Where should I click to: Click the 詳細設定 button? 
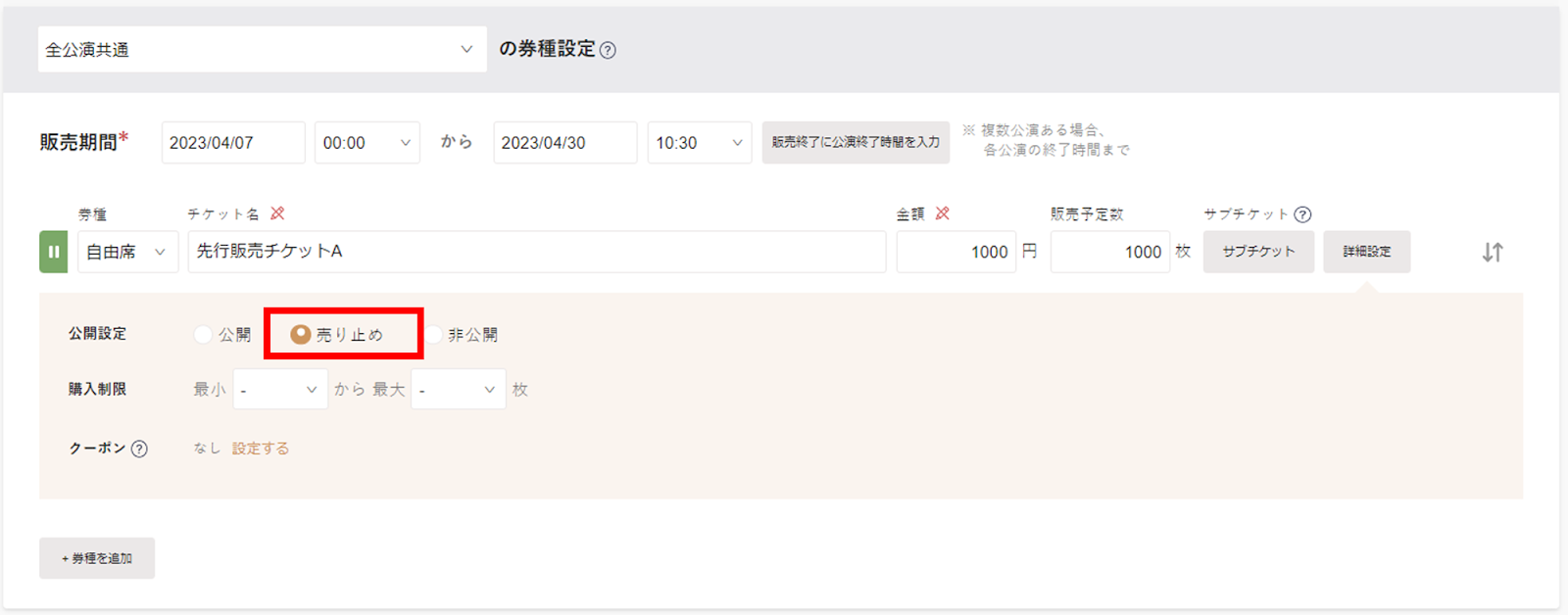click(1366, 252)
